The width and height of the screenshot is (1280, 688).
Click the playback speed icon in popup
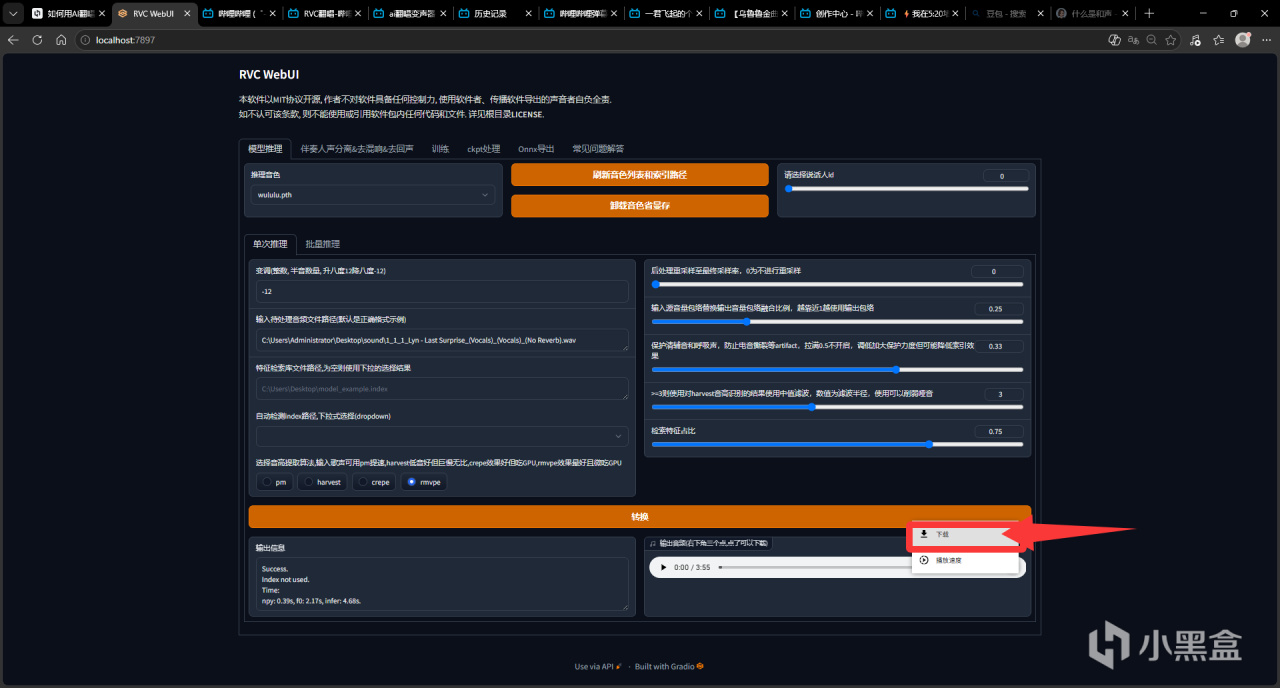pos(924,560)
